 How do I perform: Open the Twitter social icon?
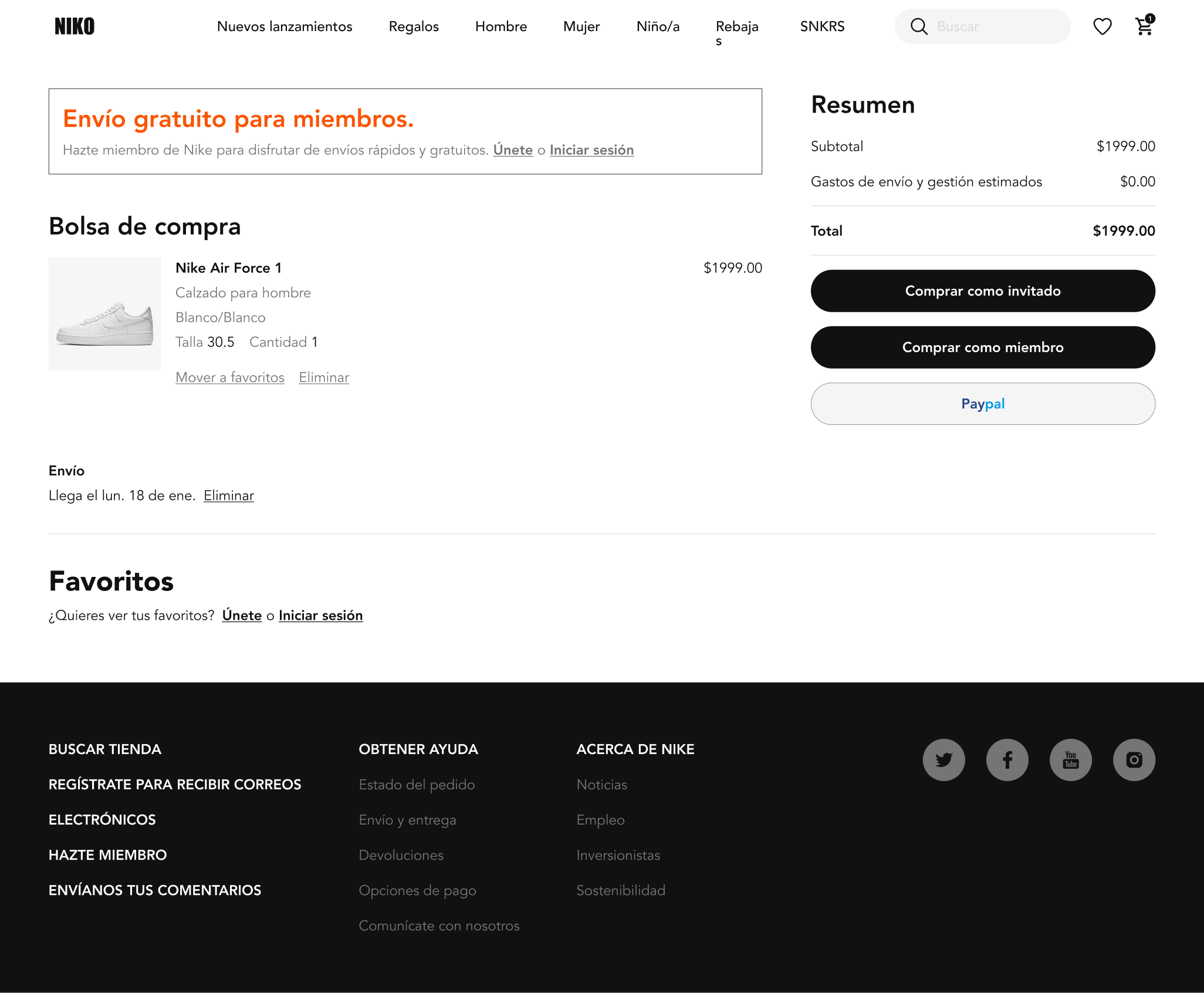click(943, 760)
